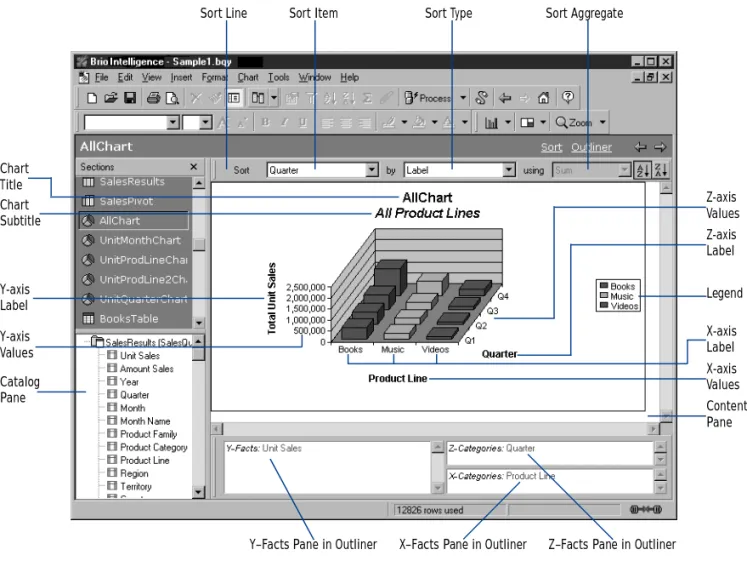Click the sort ascending A-Z button
Screen dimensions: 747x561
tap(643, 170)
